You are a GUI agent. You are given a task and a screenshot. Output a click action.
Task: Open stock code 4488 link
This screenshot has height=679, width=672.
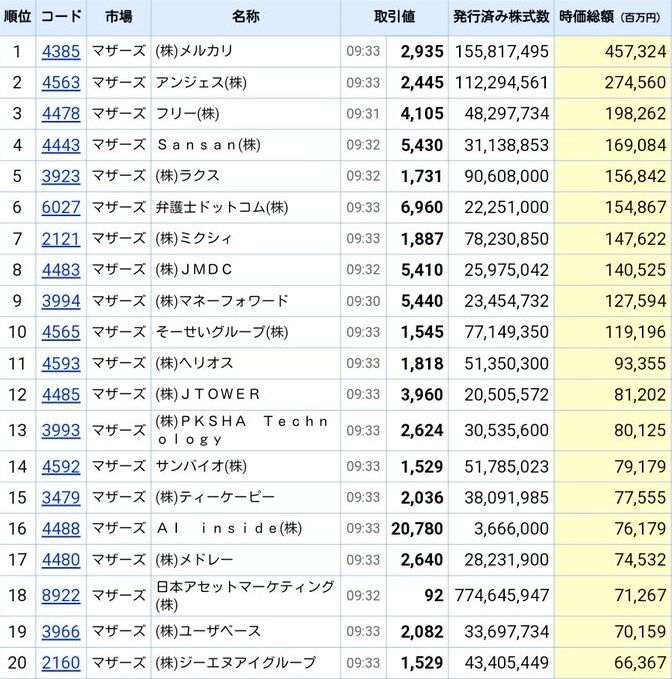tap(61, 529)
